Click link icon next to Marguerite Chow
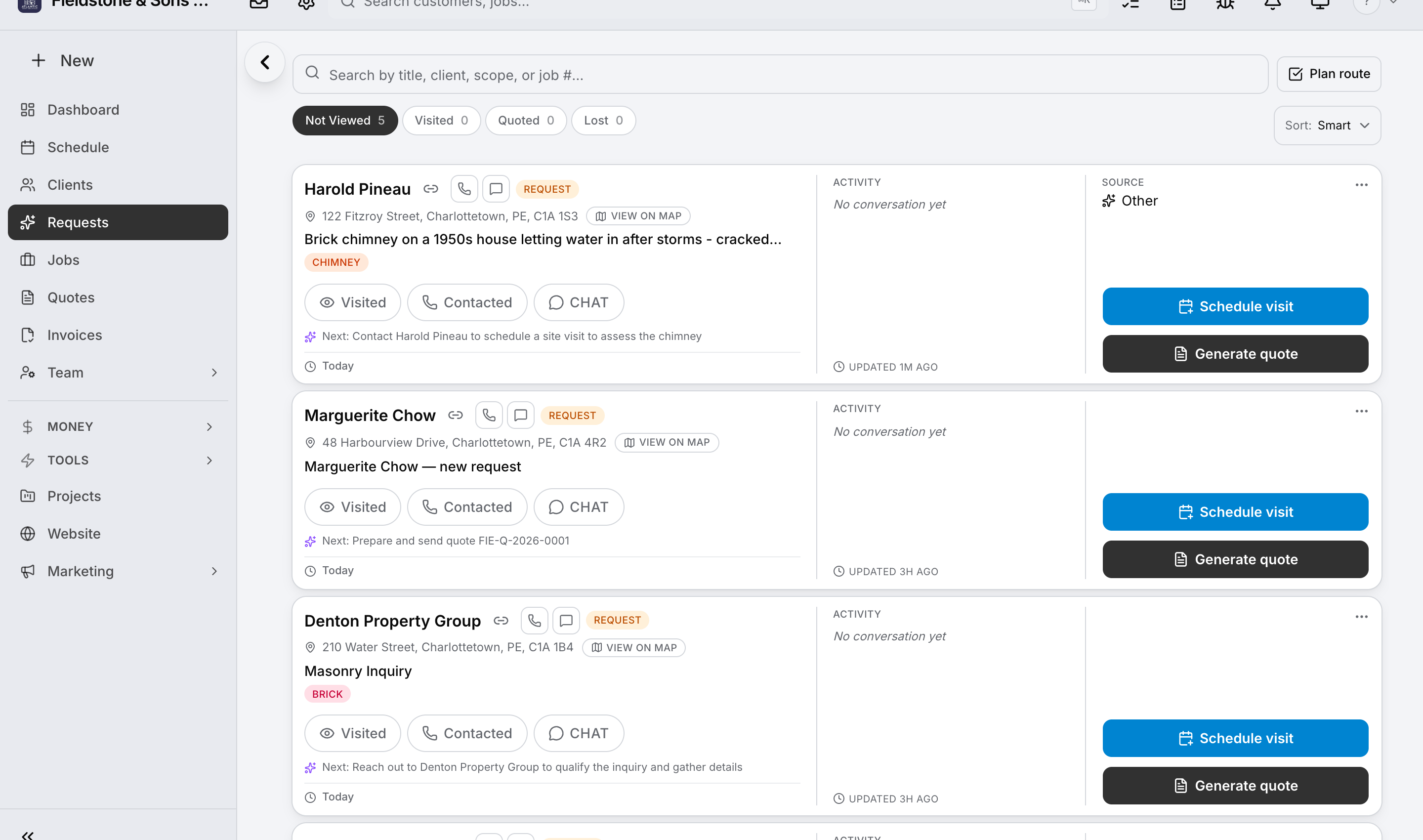The image size is (1423, 840). coord(456,416)
